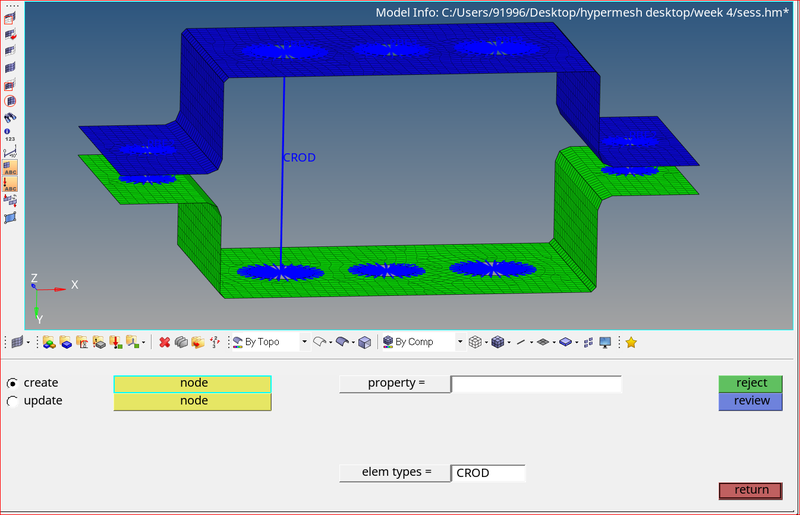
Task: Toggle the element ABC labels icon
Action: coord(10,167)
